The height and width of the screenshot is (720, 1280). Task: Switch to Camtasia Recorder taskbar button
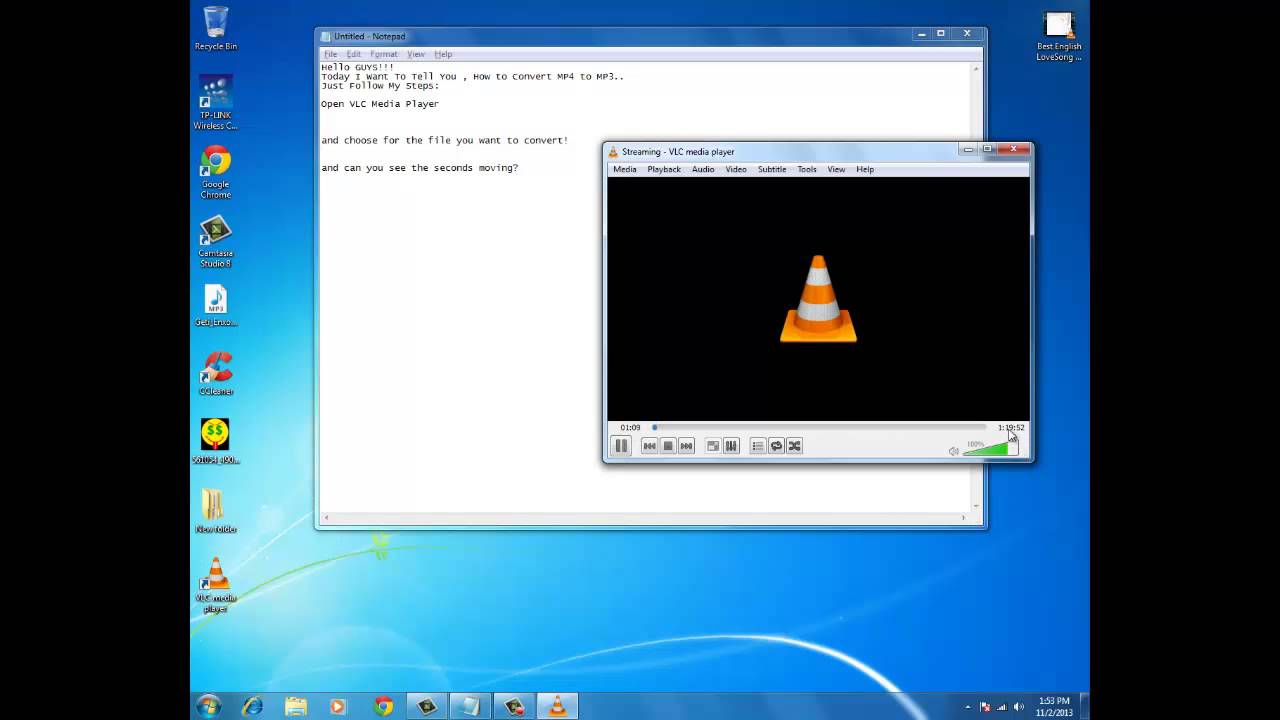(x=514, y=706)
